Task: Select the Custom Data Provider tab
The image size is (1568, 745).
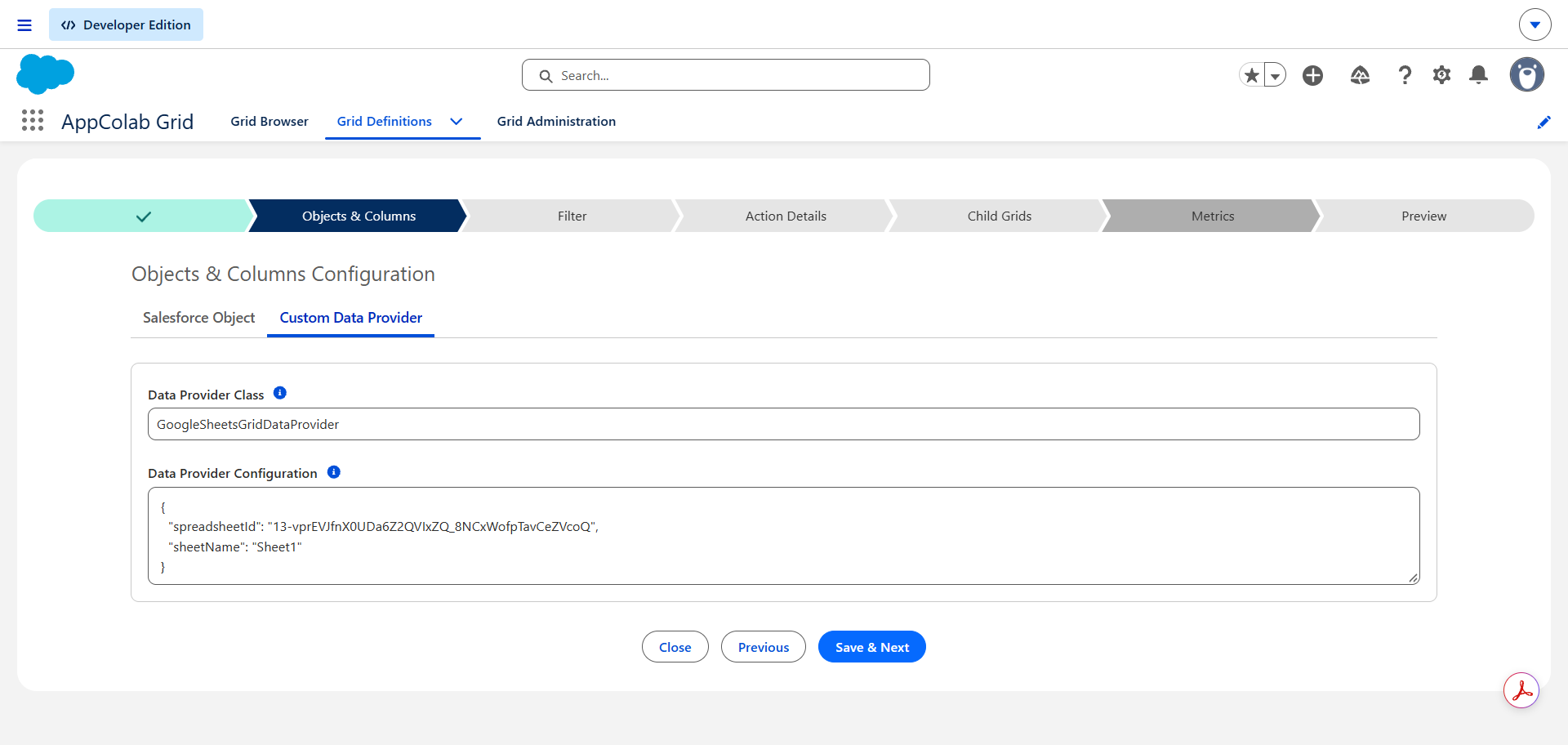Action: [x=350, y=318]
